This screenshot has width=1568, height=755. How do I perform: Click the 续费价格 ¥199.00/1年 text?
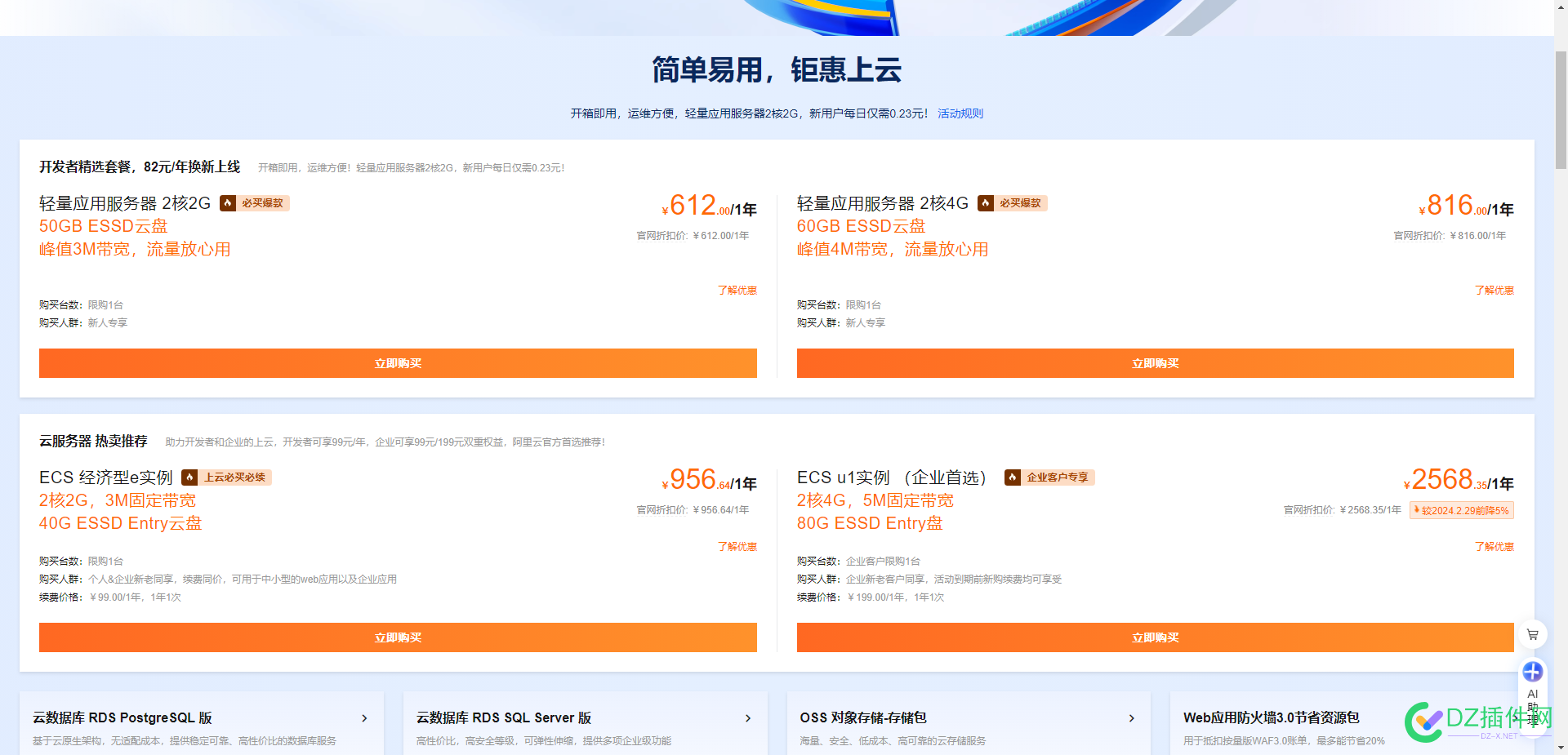click(871, 597)
